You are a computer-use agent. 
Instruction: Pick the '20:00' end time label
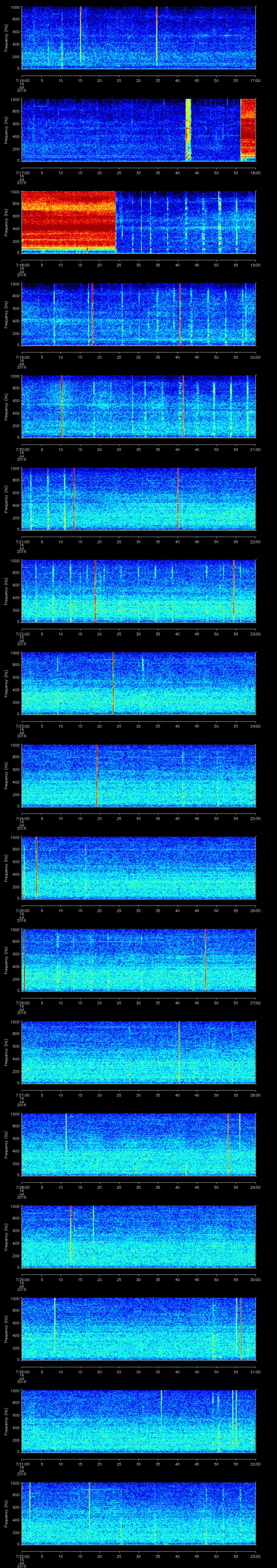click(x=255, y=357)
